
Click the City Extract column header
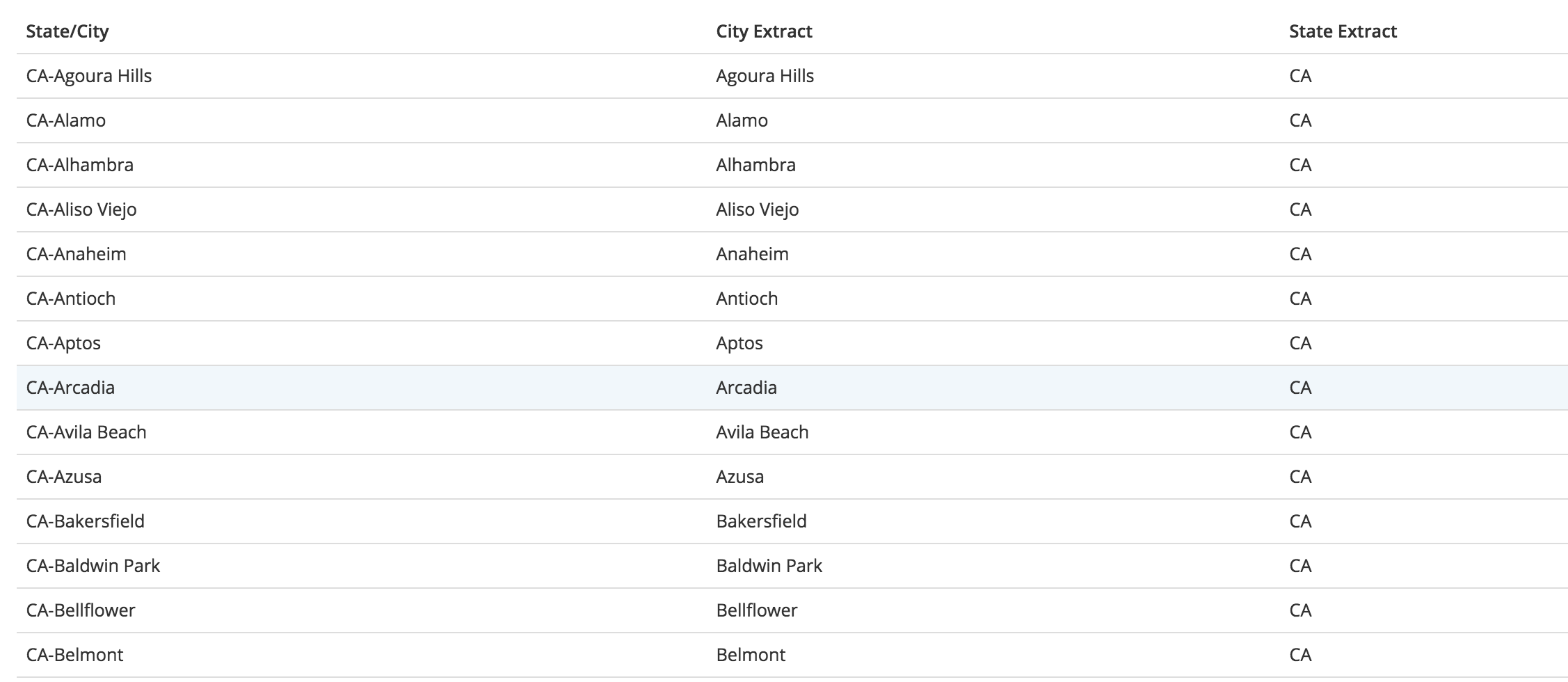[x=764, y=31]
